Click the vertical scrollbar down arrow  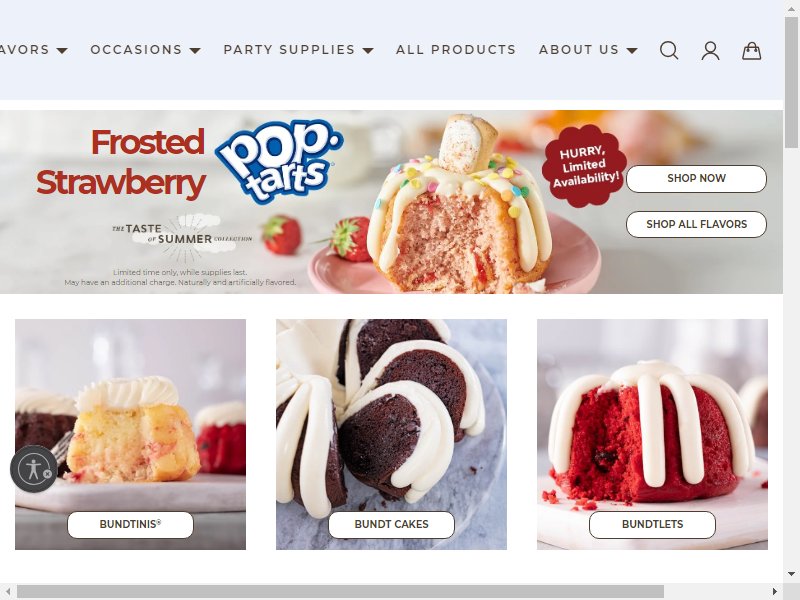(790, 574)
